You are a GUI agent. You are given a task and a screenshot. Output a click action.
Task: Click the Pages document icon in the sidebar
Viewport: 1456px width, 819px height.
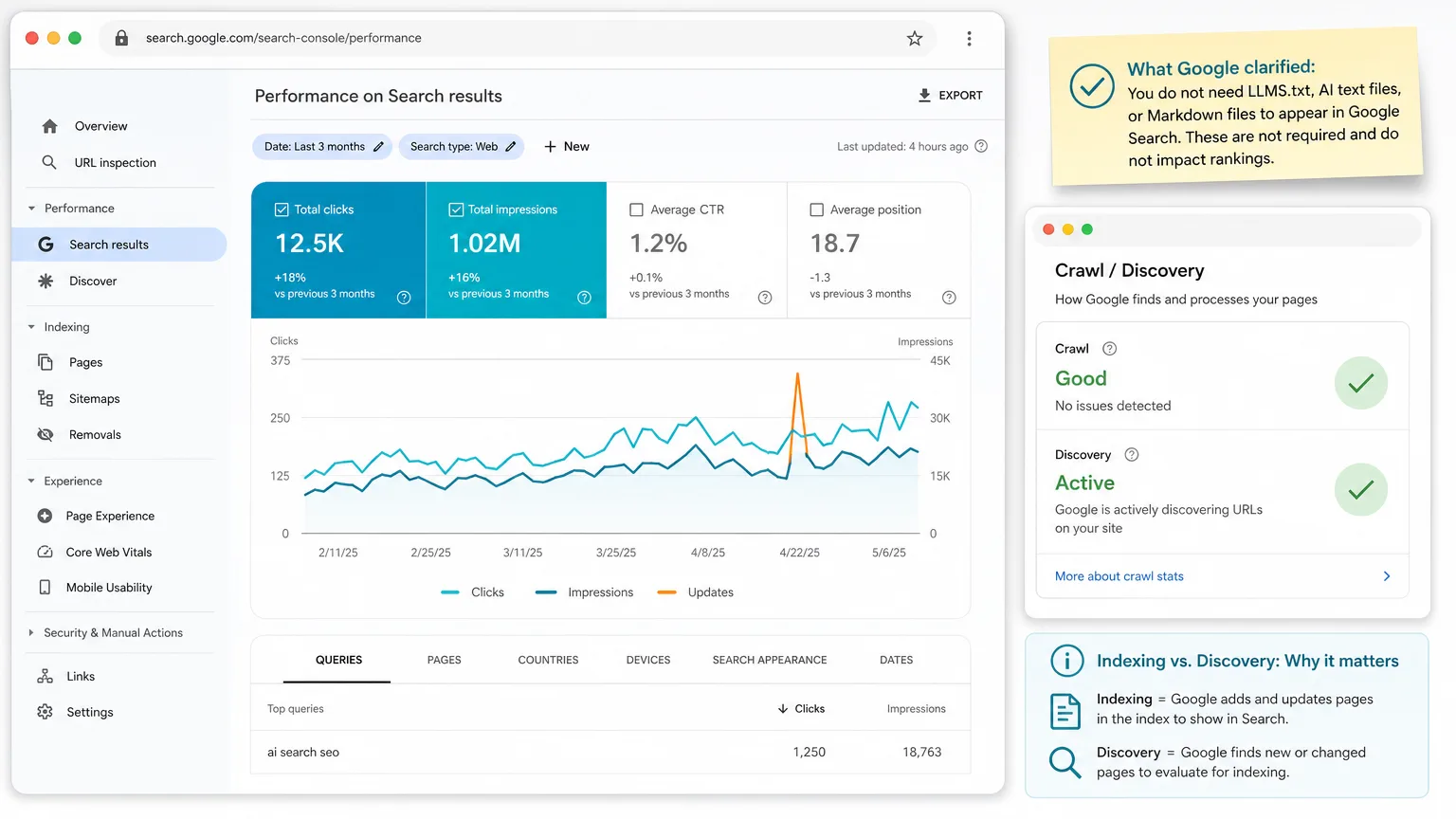(45, 362)
